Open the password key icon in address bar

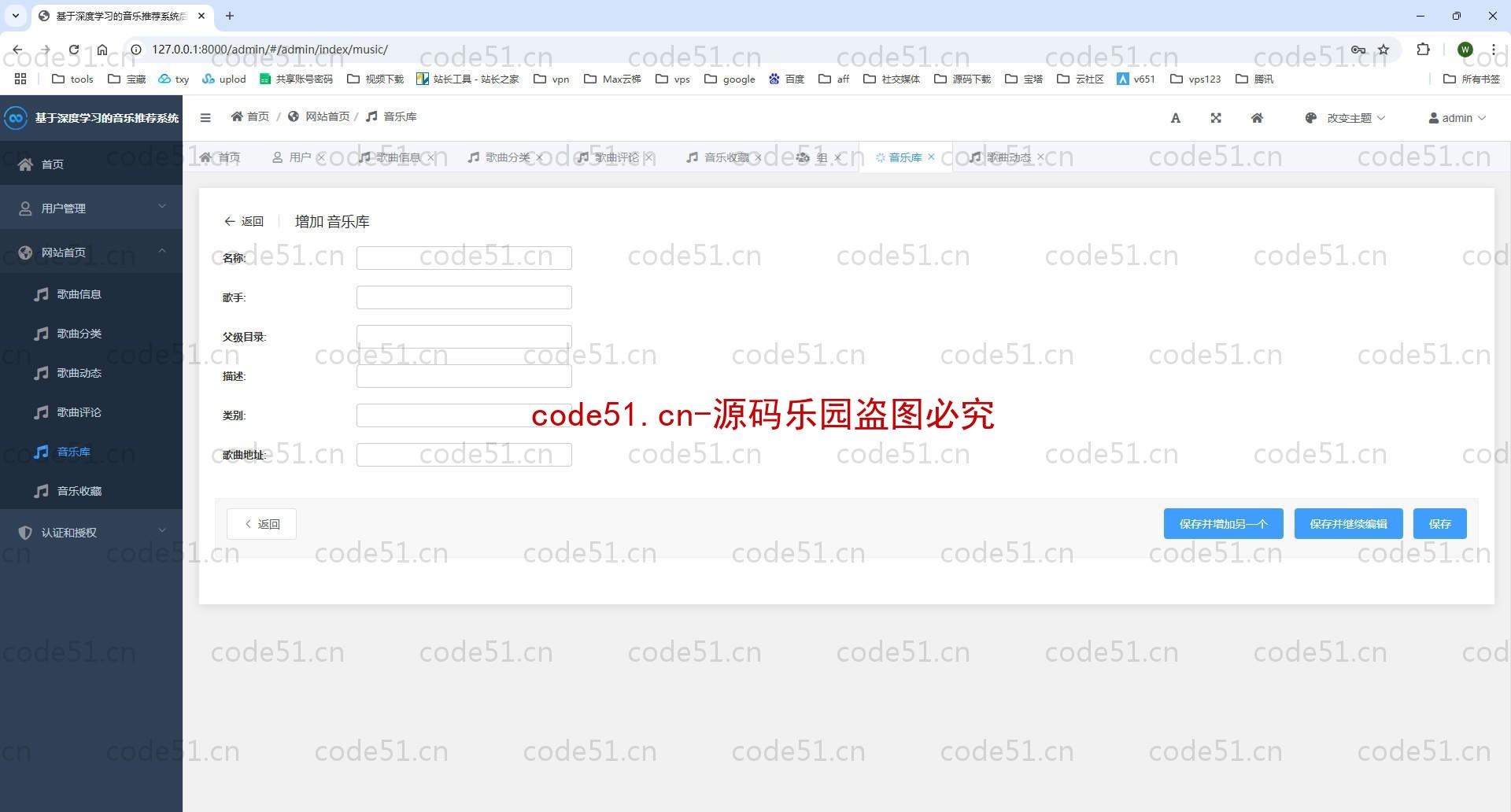pos(1358,49)
